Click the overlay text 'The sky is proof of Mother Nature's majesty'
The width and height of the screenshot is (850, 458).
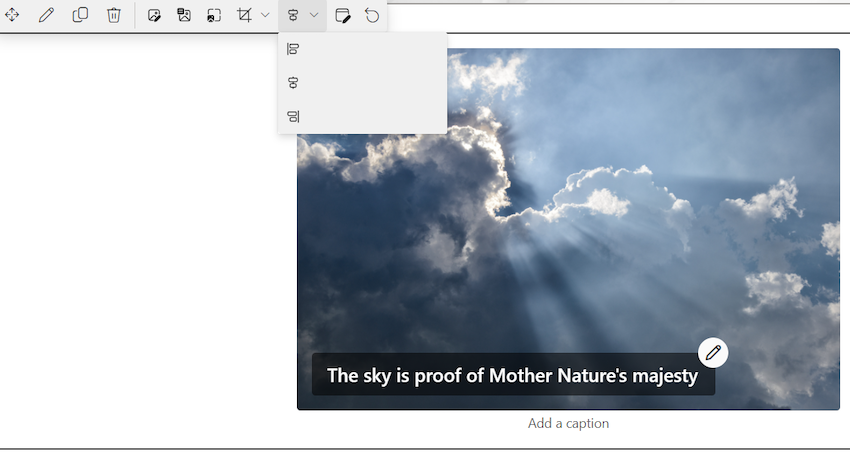coord(513,376)
